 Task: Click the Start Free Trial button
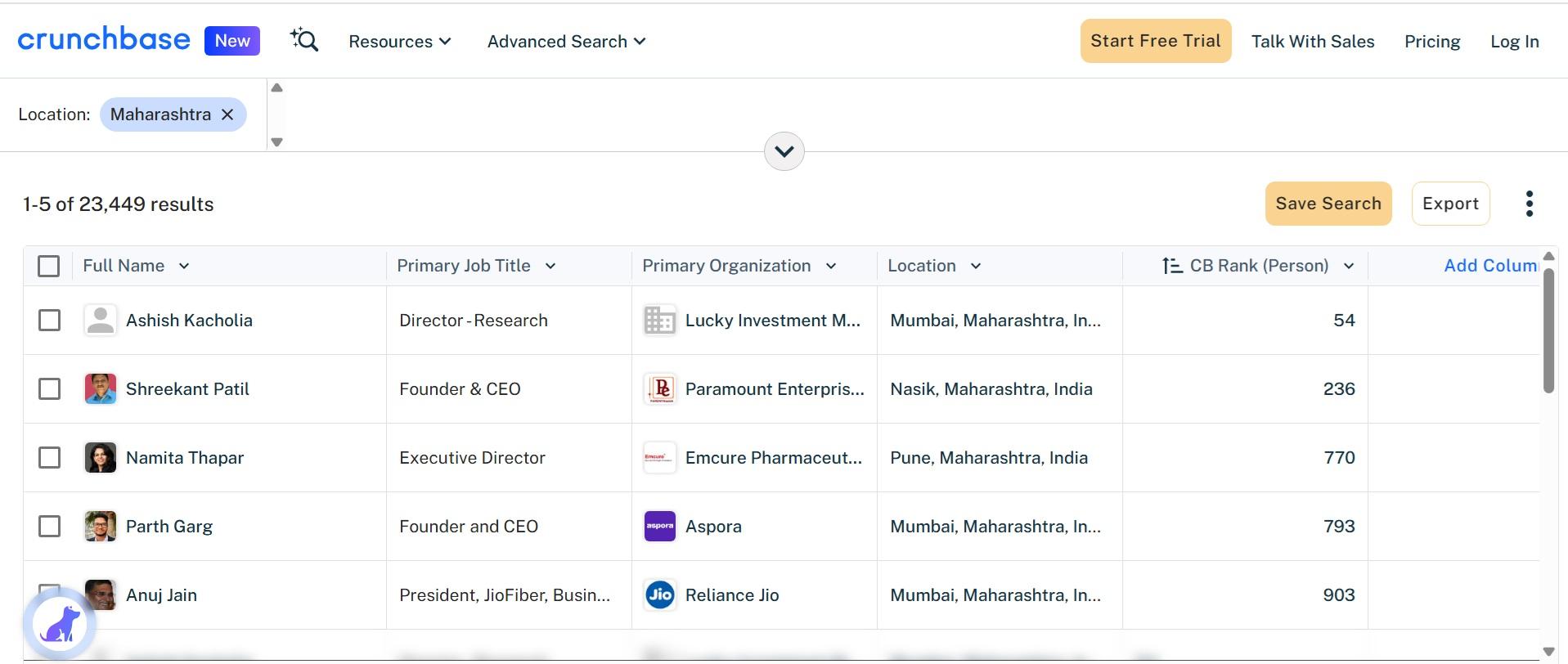(x=1155, y=41)
